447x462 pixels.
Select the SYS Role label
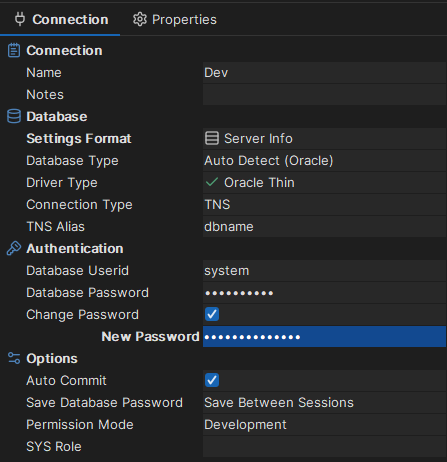point(54,446)
